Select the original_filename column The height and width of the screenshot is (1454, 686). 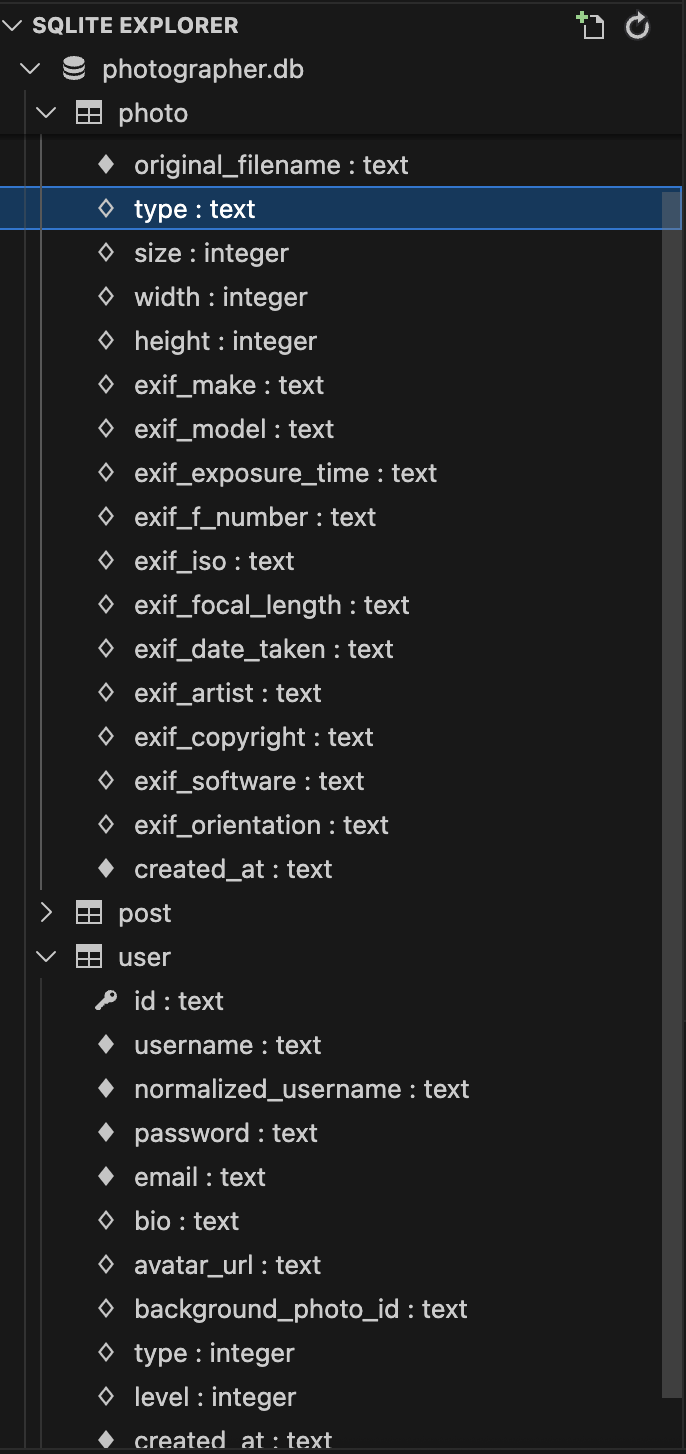pyautogui.click(x=271, y=165)
